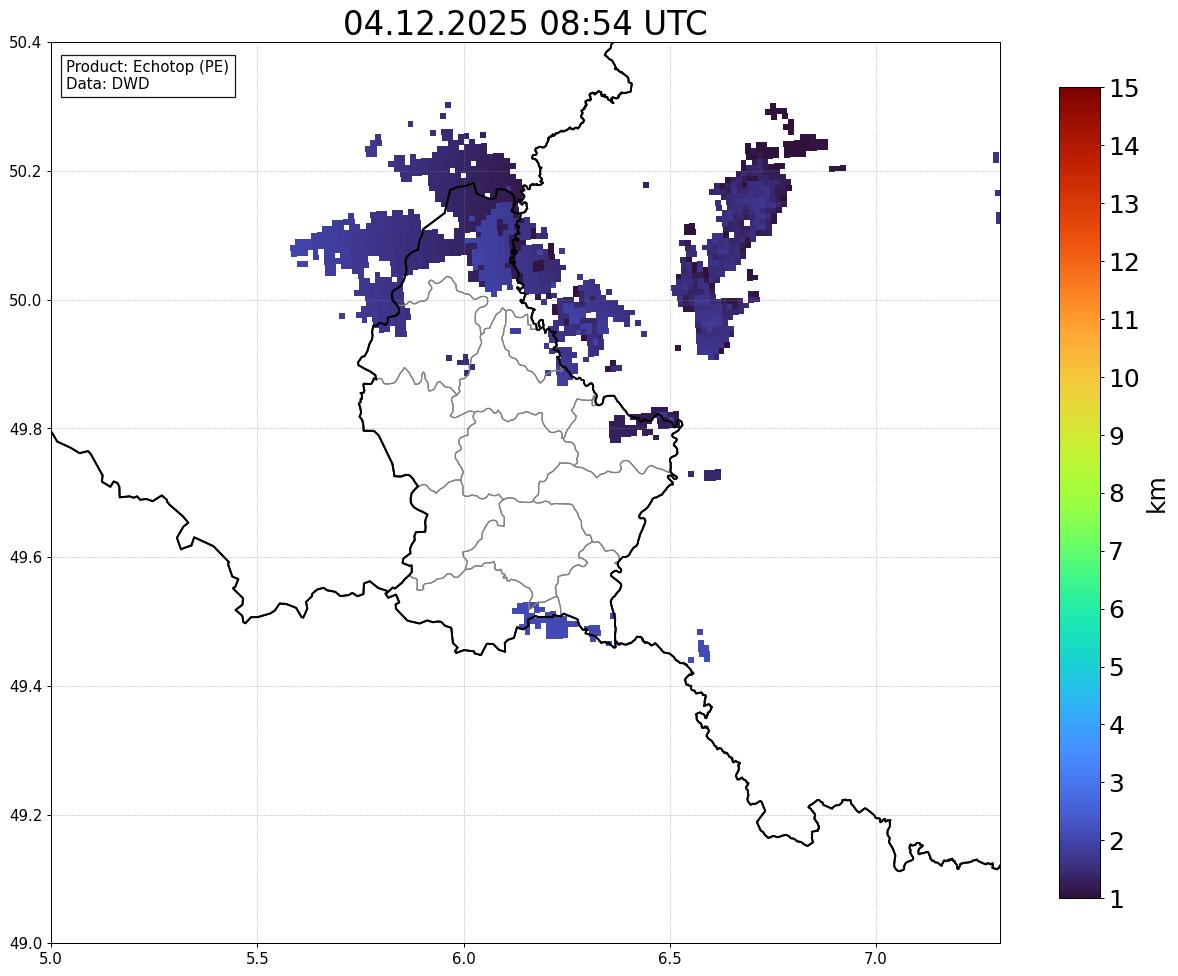
Task: Click the colorbar label "15"
Action: pyautogui.click(x=1124, y=89)
